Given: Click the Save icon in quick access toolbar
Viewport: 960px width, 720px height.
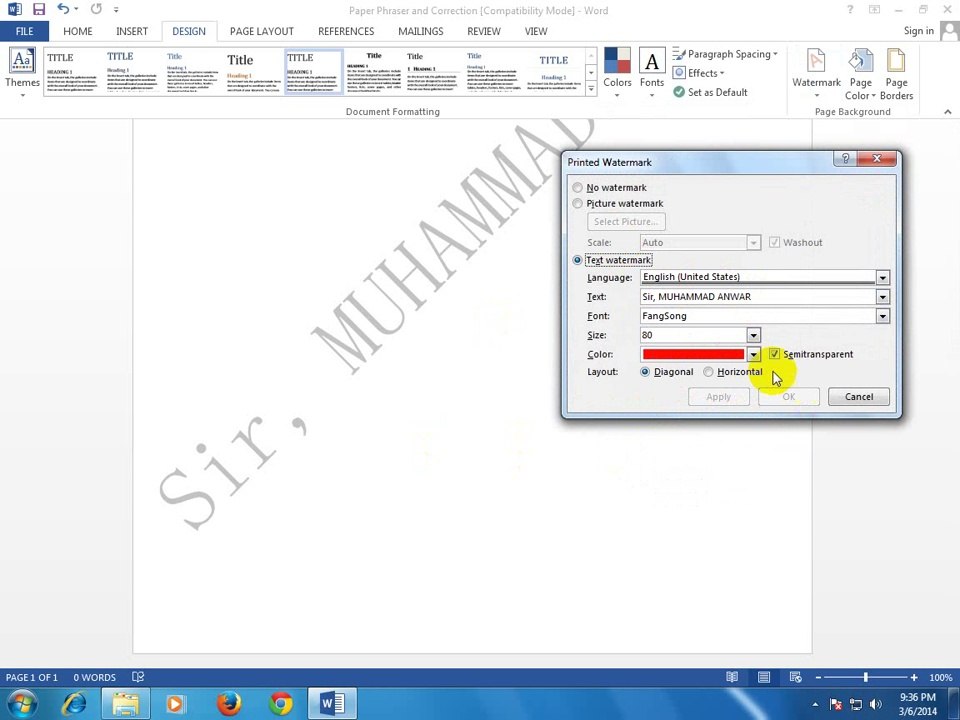Looking at the screenshot, I should pyautogui.click(x=39, y=9).
